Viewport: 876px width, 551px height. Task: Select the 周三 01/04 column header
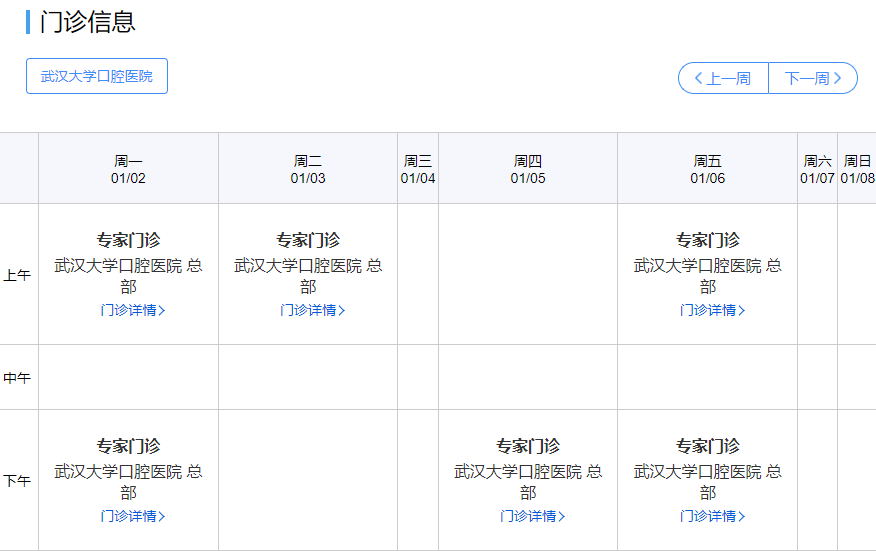(x=418, y=169)
